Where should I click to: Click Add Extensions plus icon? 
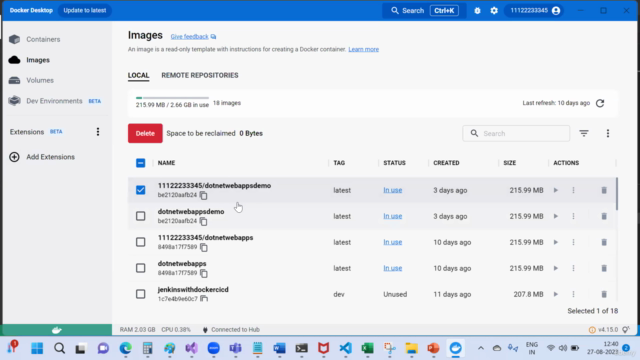tap(14, 157)
